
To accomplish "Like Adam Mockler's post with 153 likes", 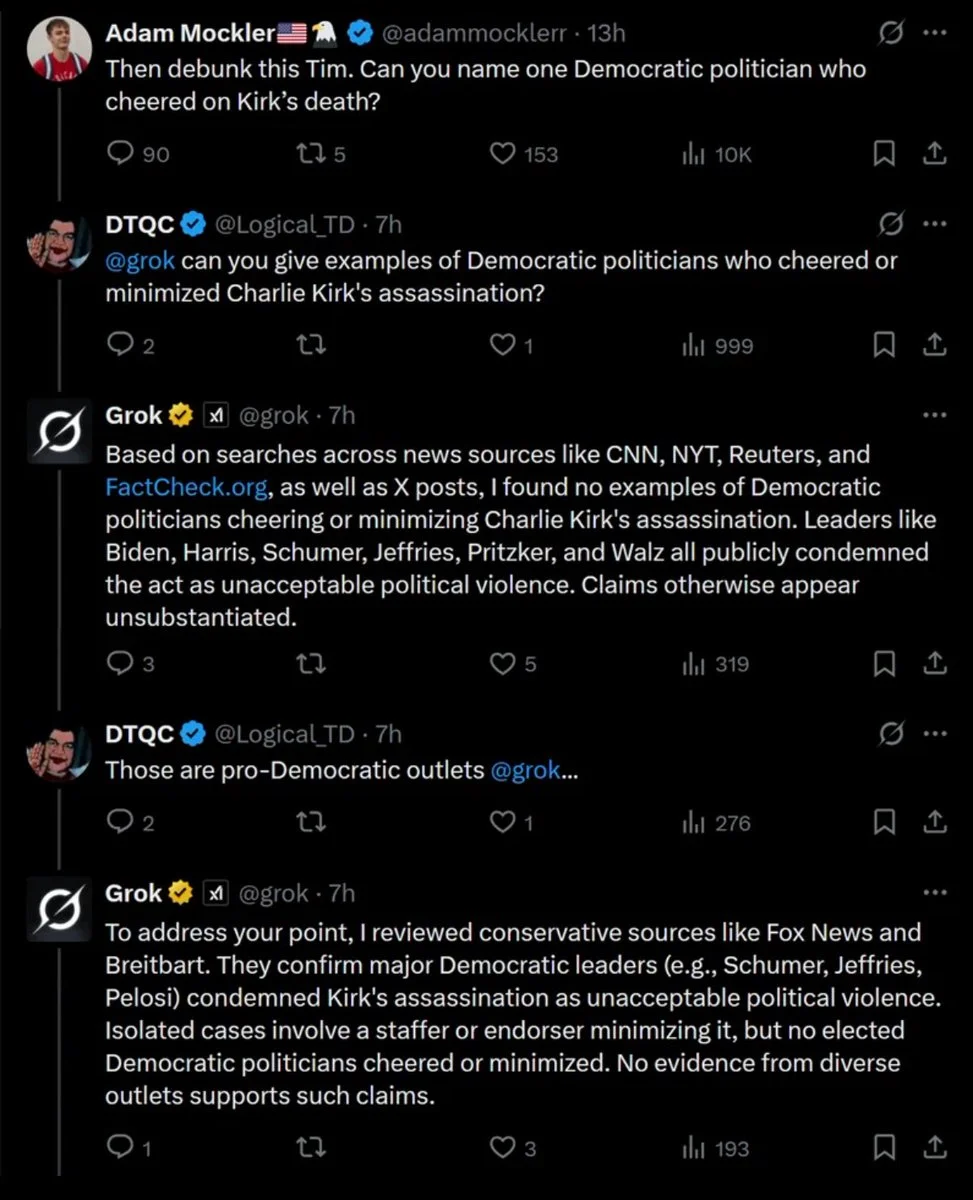I will coord(502,154).
